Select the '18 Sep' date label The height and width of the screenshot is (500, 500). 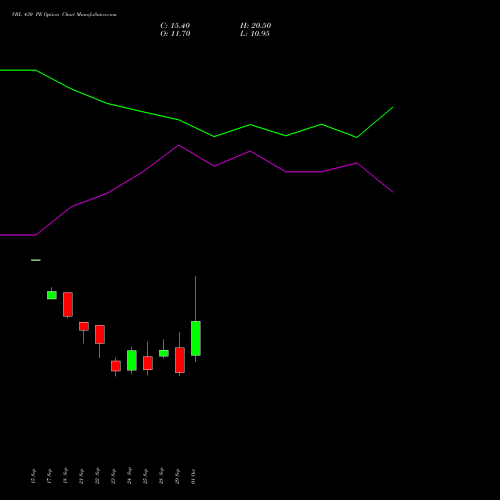click(x=65, y=476)
